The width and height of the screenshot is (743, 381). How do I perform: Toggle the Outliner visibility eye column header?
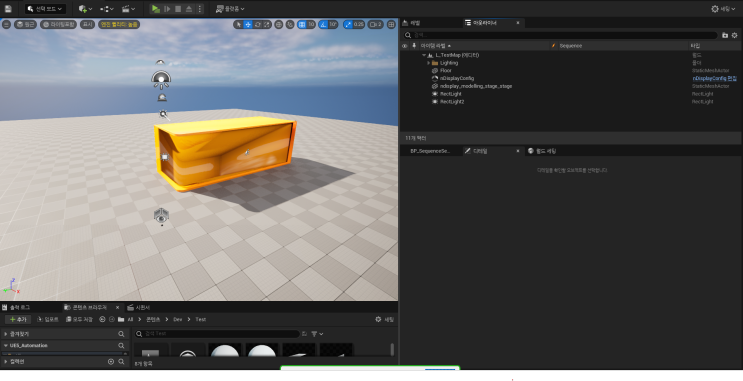pos(405,46)
